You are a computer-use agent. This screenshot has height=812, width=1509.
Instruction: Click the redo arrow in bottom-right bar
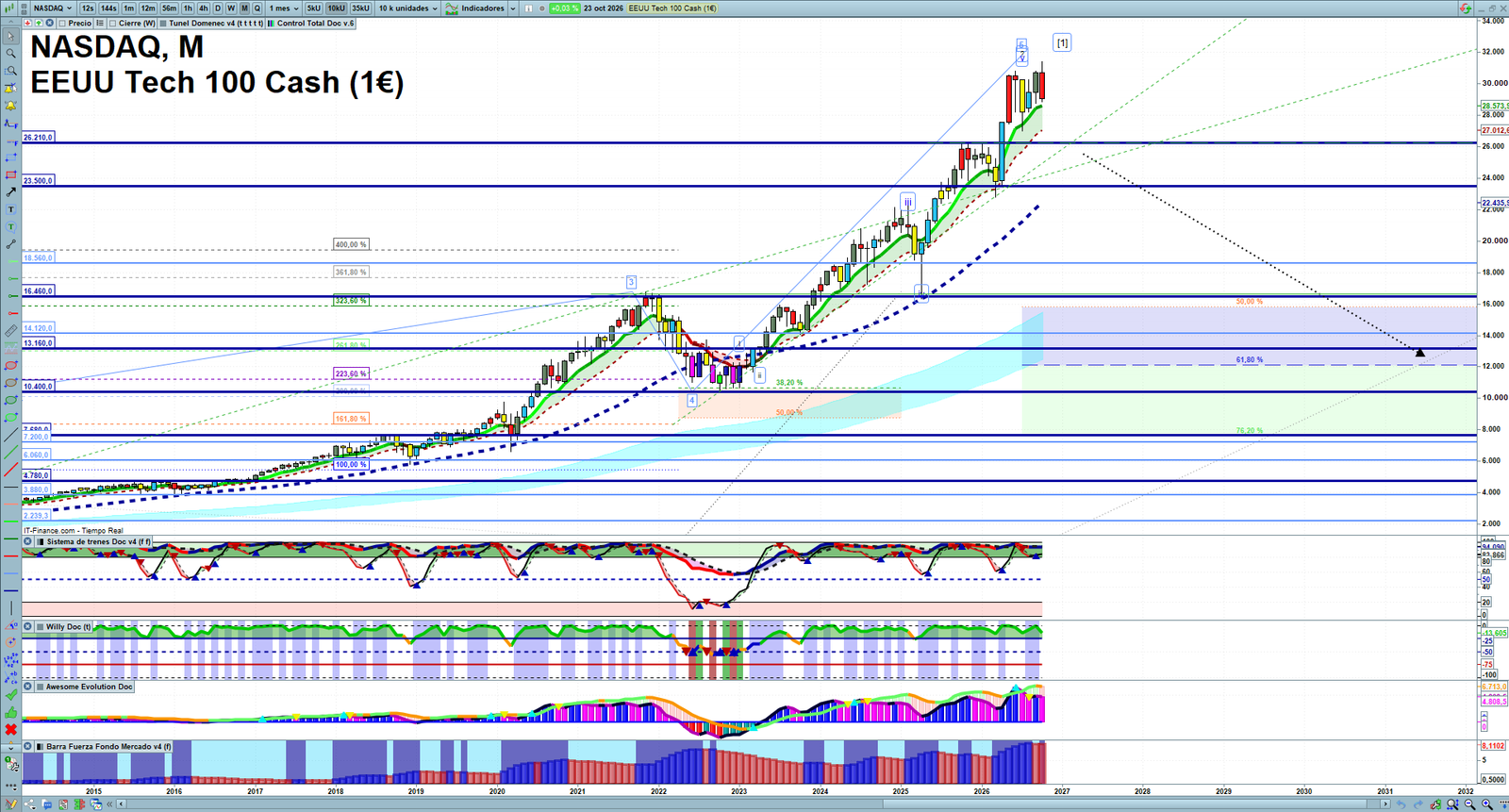click(1418, 804)
